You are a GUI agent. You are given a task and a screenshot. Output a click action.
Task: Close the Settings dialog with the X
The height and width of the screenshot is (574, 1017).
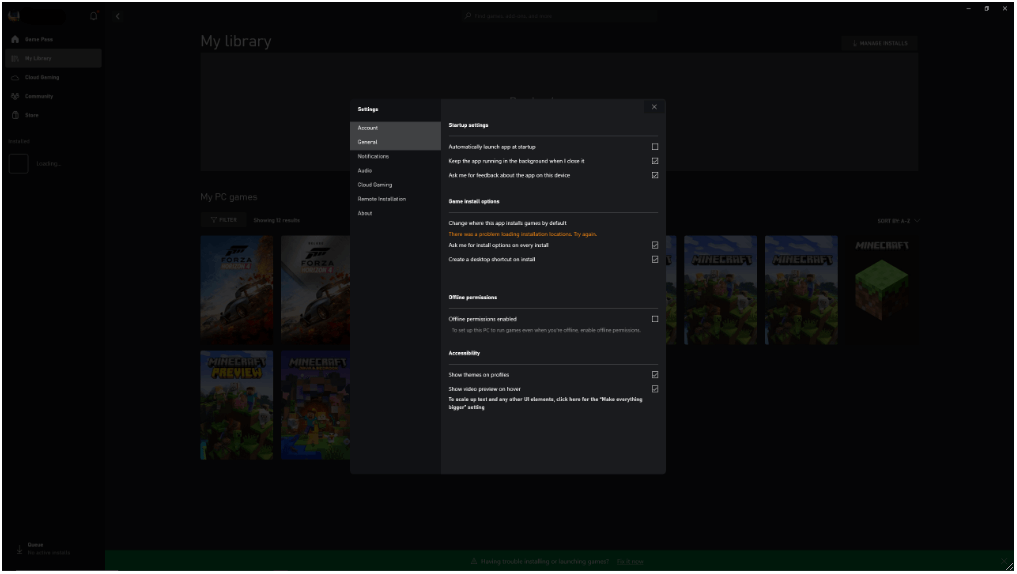tap(654, 107)
